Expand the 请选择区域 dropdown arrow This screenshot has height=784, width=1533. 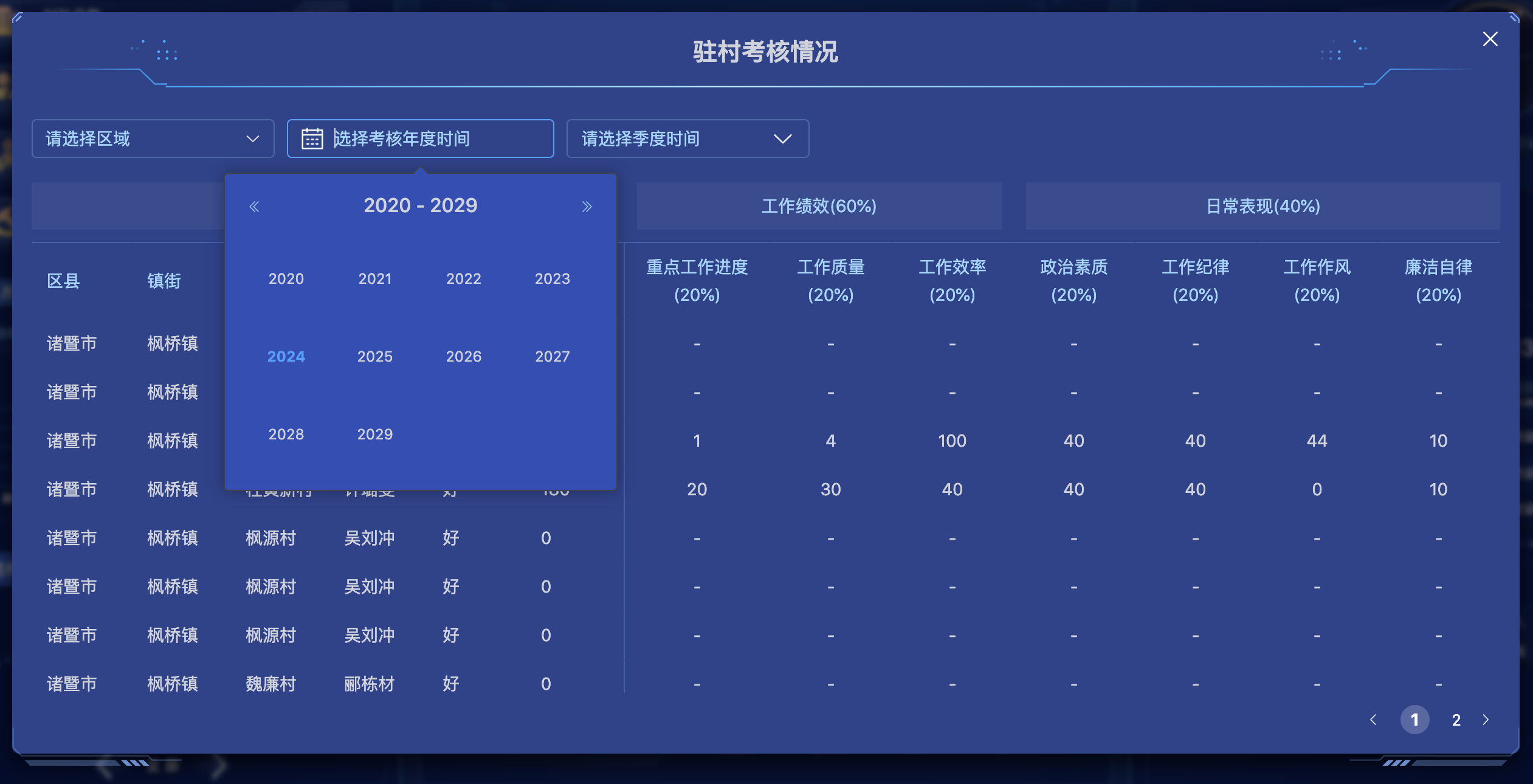(252, 139)
